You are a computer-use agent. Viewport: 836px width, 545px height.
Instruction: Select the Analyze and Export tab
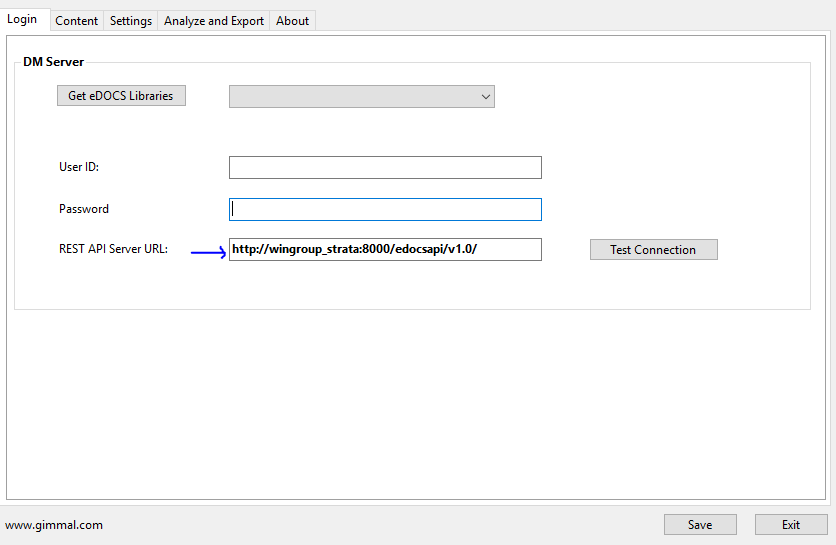coord(214,20)
